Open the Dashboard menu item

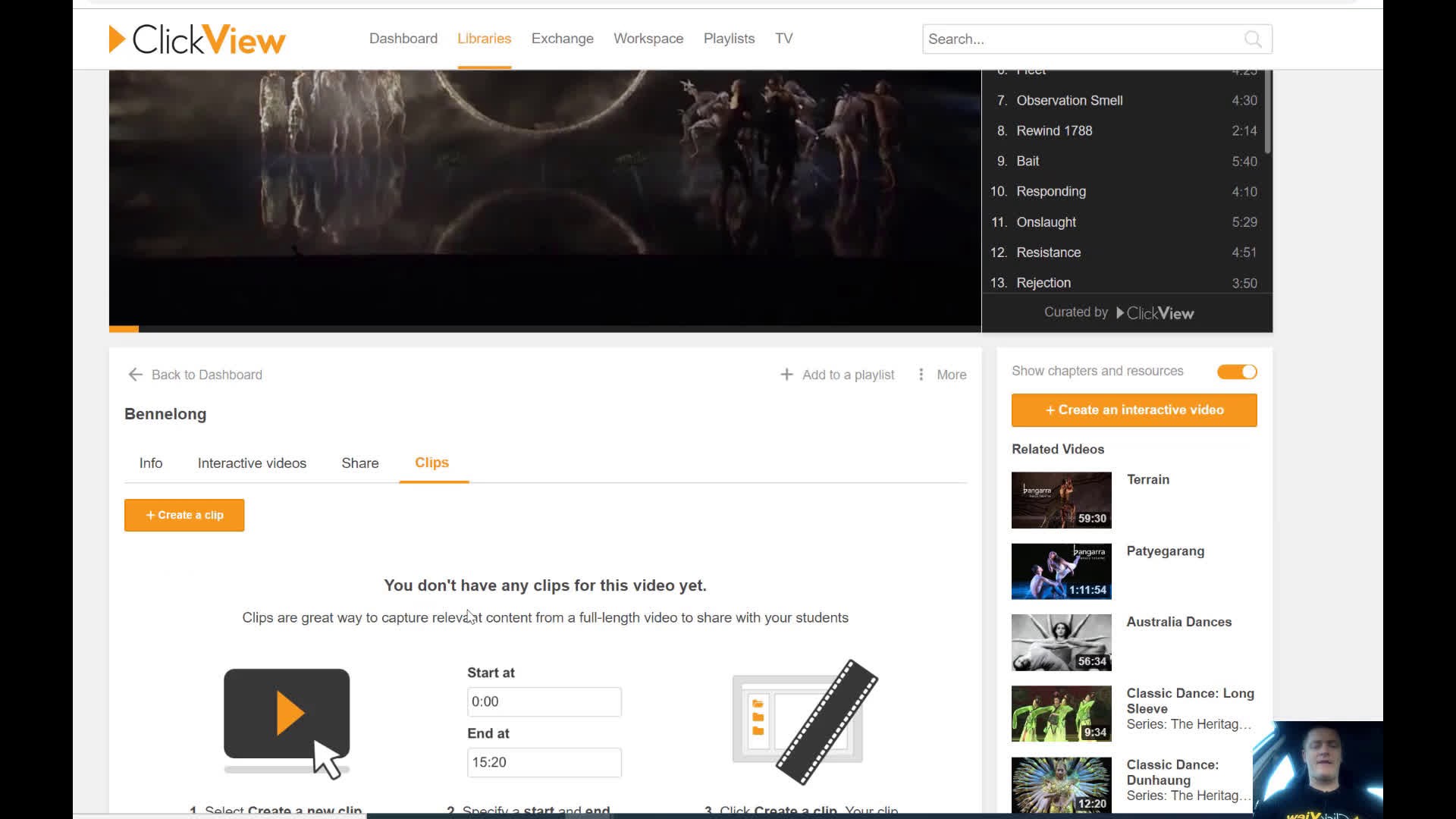point(403,39)
